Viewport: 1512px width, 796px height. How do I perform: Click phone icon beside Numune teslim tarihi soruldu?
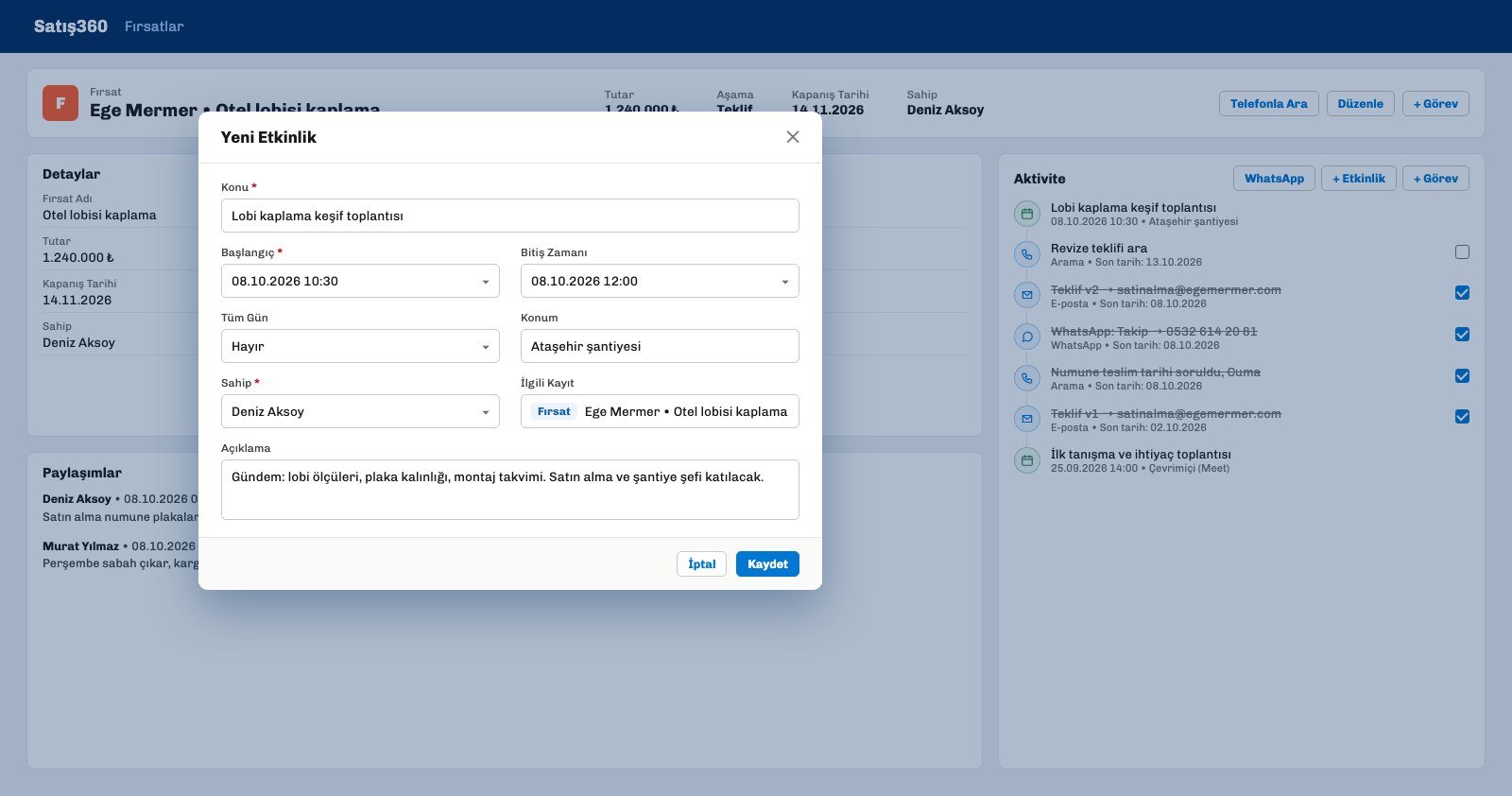pyautogui.click(x=1027, y=378)
